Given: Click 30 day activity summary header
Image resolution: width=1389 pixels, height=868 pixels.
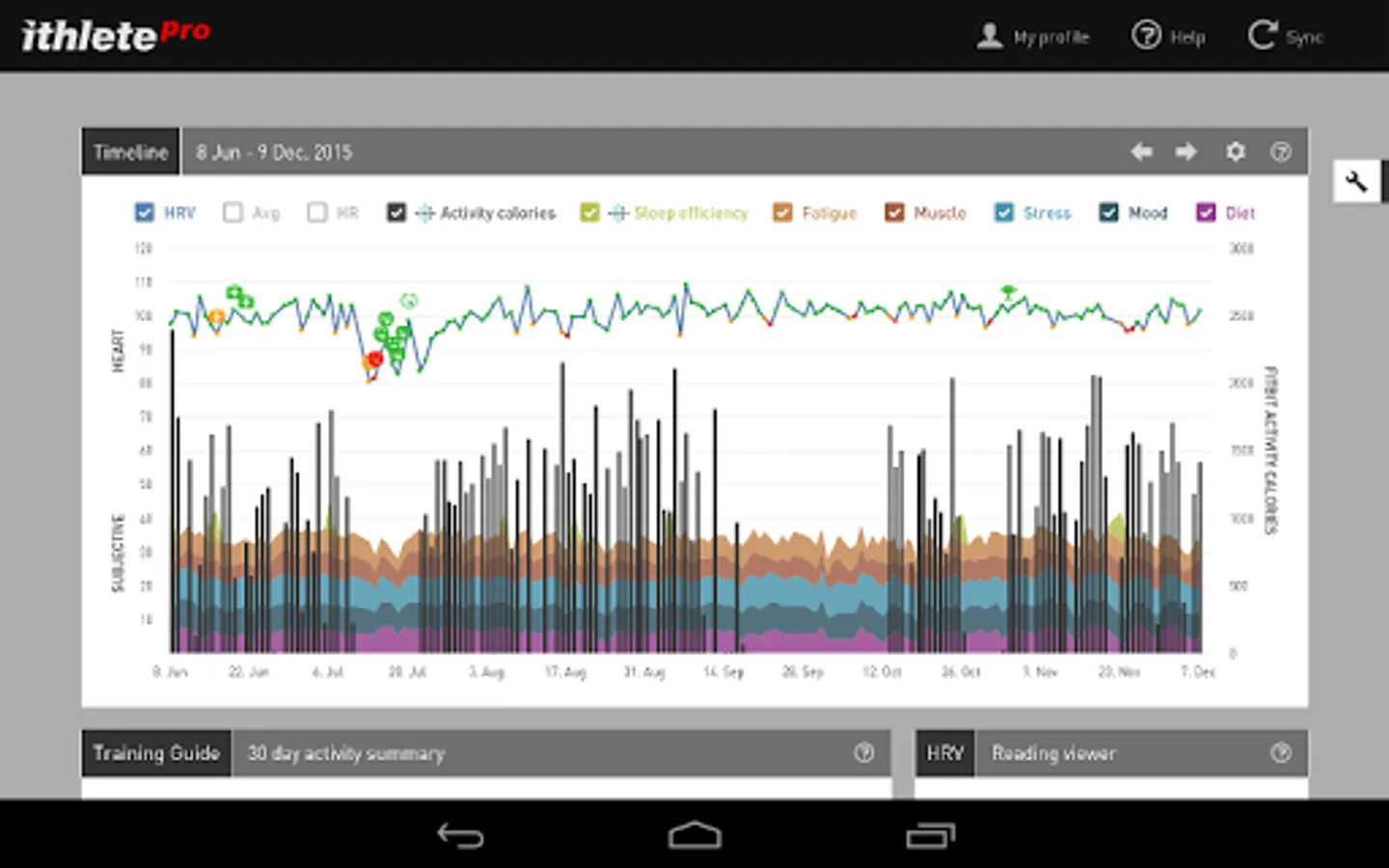Looking at the screenshot, I should click(x=345, y=753).
